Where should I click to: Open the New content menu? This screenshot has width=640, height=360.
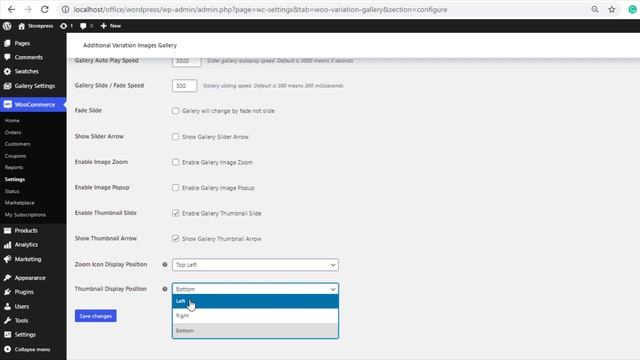(x=111, y=26)
